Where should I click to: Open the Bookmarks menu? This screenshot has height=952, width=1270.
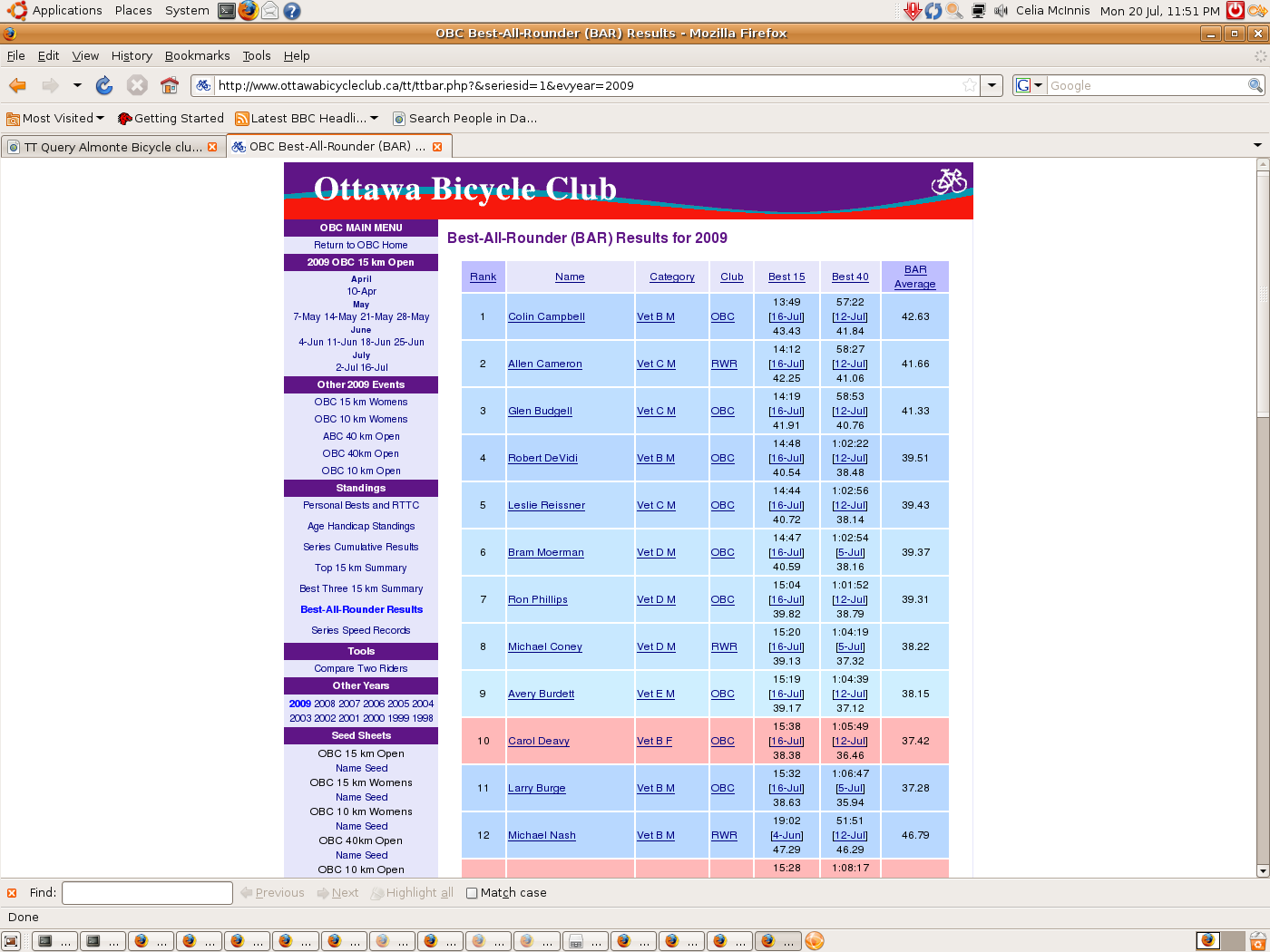(x=197, y=56)
